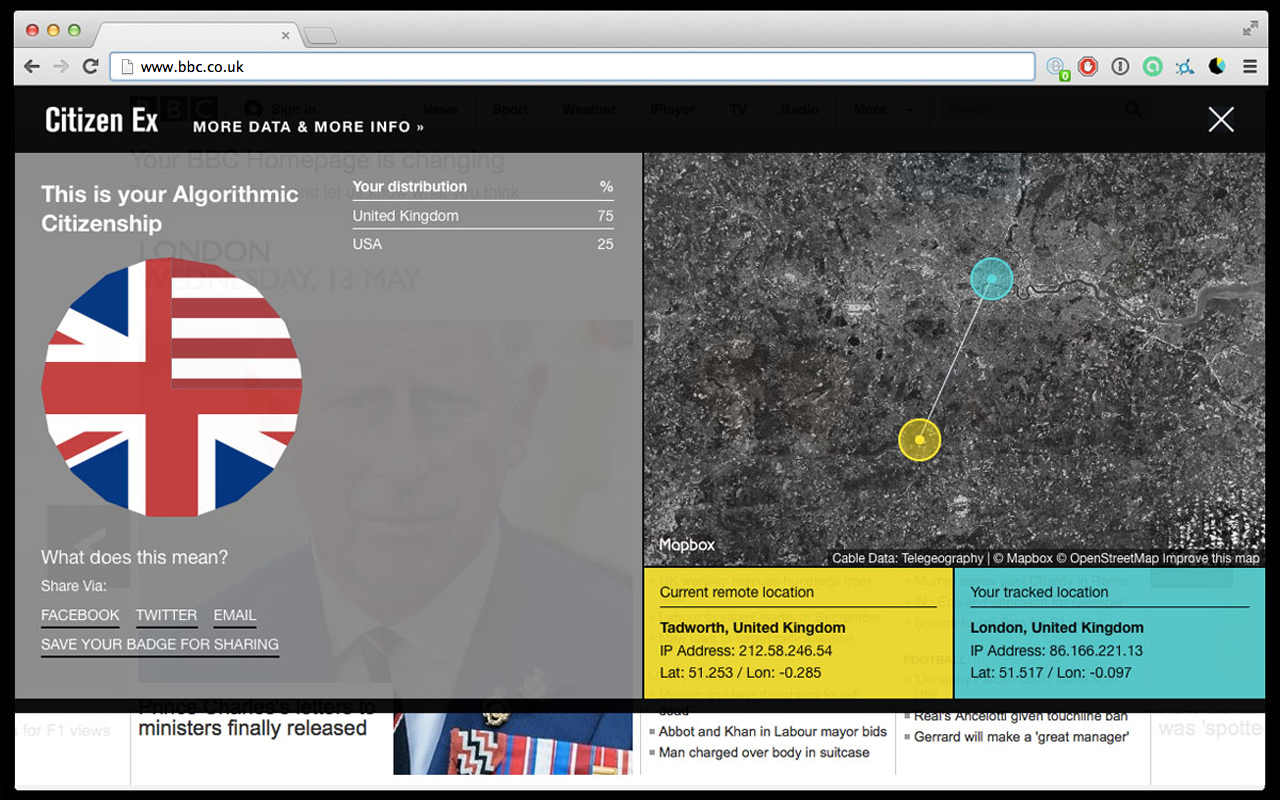The width and height of the screenshot is (1280, 800).
Task: Open the blue ghost-network extension icon
Action: (x=1184, y=67)
